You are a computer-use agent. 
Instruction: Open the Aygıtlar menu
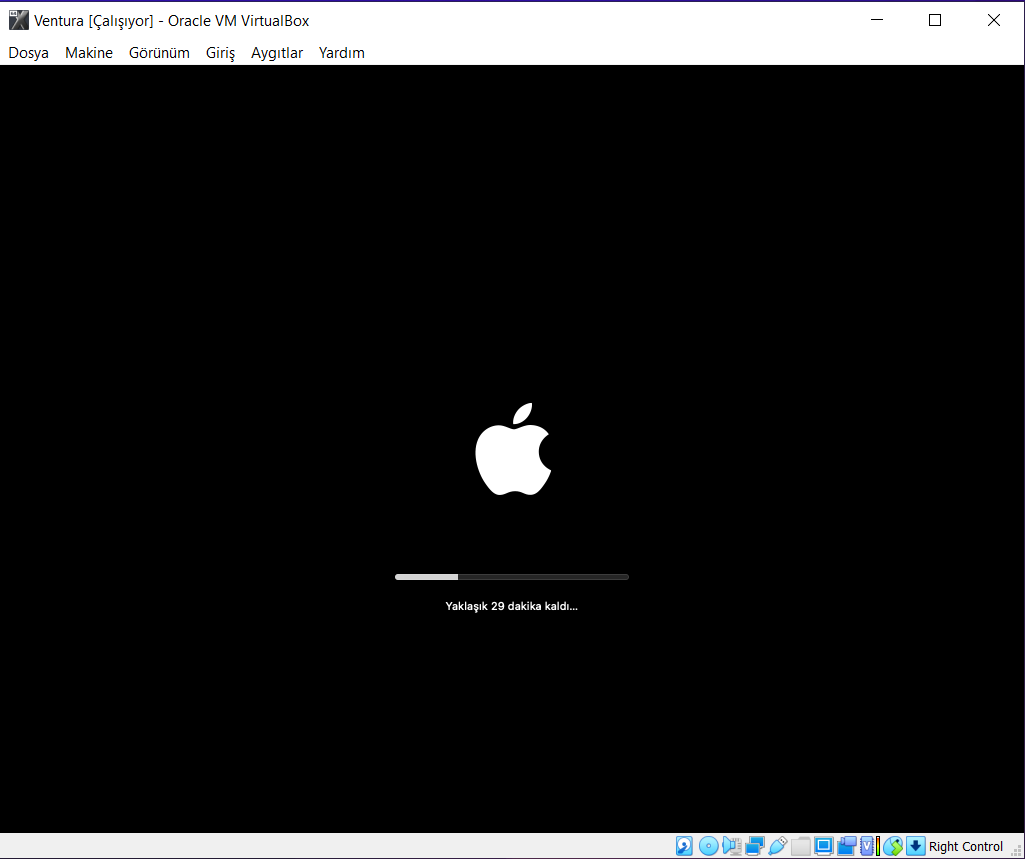click(x=276, y=53)
